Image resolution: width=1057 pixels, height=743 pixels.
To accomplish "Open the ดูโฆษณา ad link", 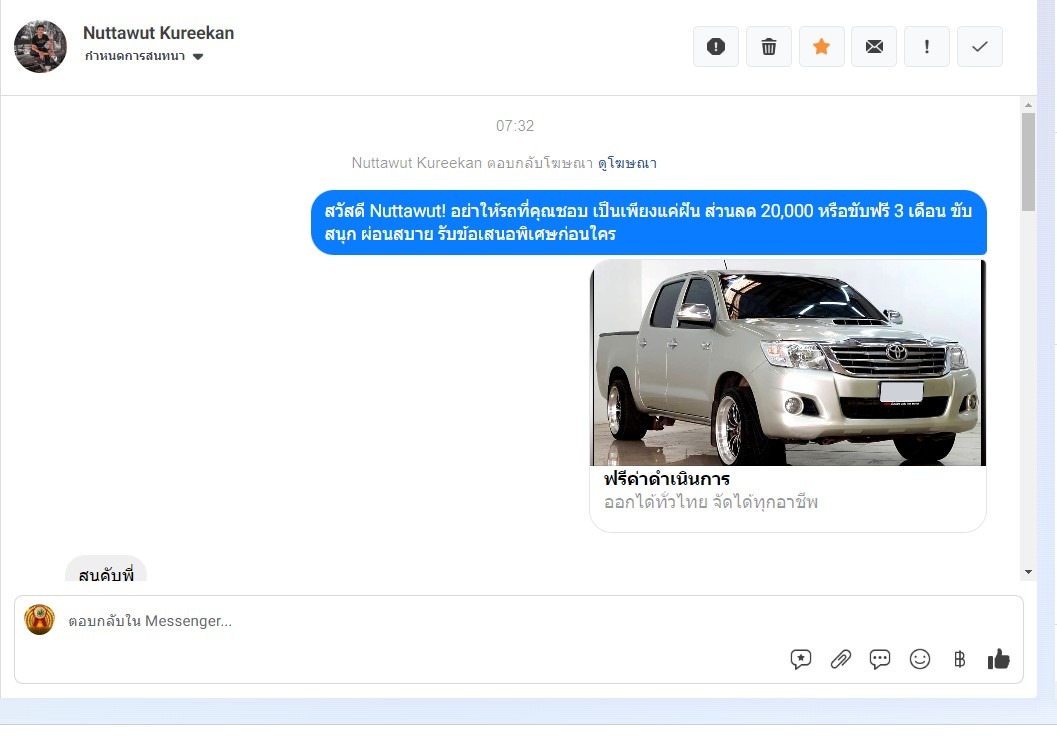I will click(627, 163).
